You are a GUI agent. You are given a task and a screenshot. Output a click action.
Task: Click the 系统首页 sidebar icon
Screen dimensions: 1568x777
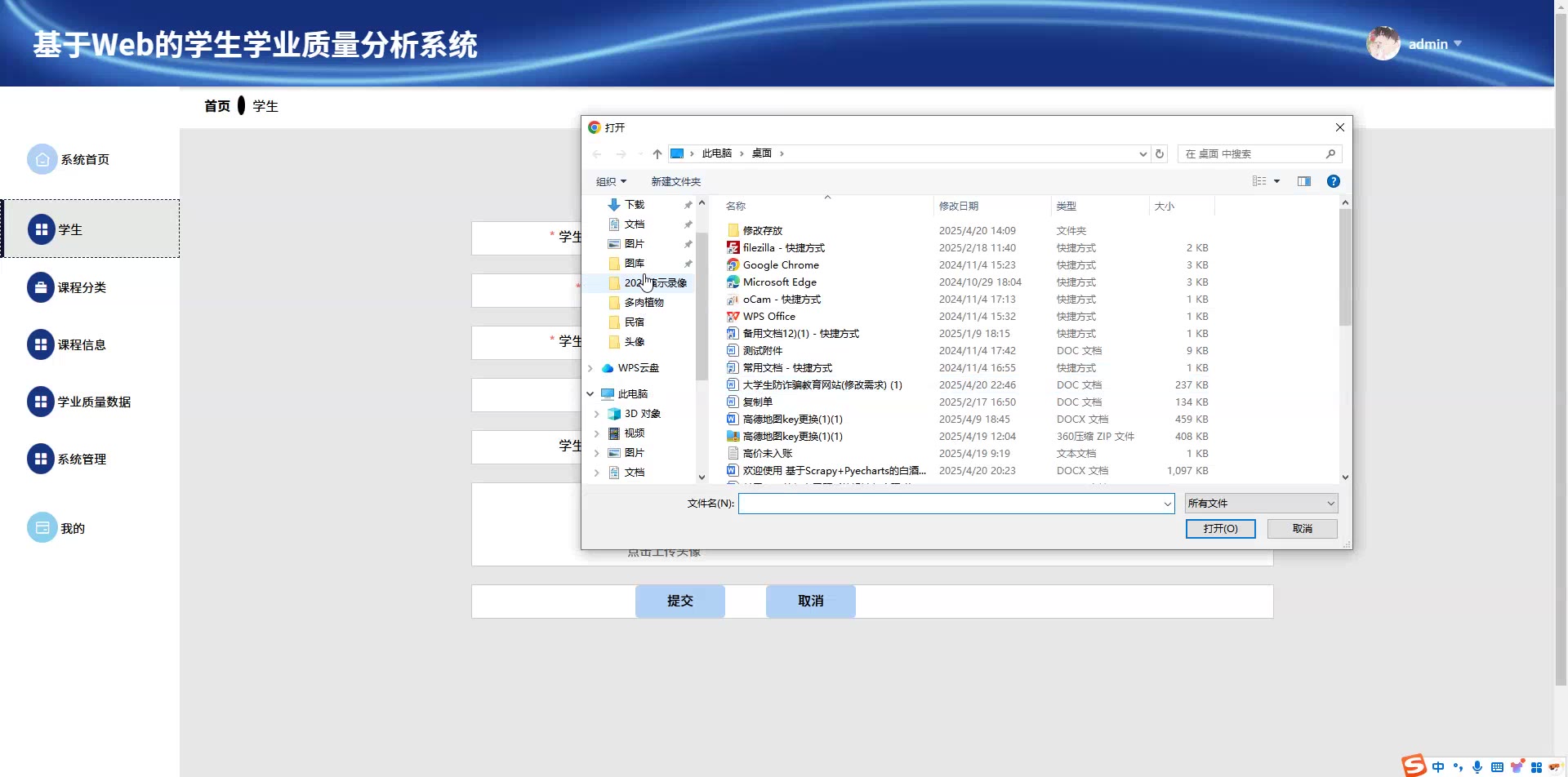pyautogui.click(x=42, y=160)
